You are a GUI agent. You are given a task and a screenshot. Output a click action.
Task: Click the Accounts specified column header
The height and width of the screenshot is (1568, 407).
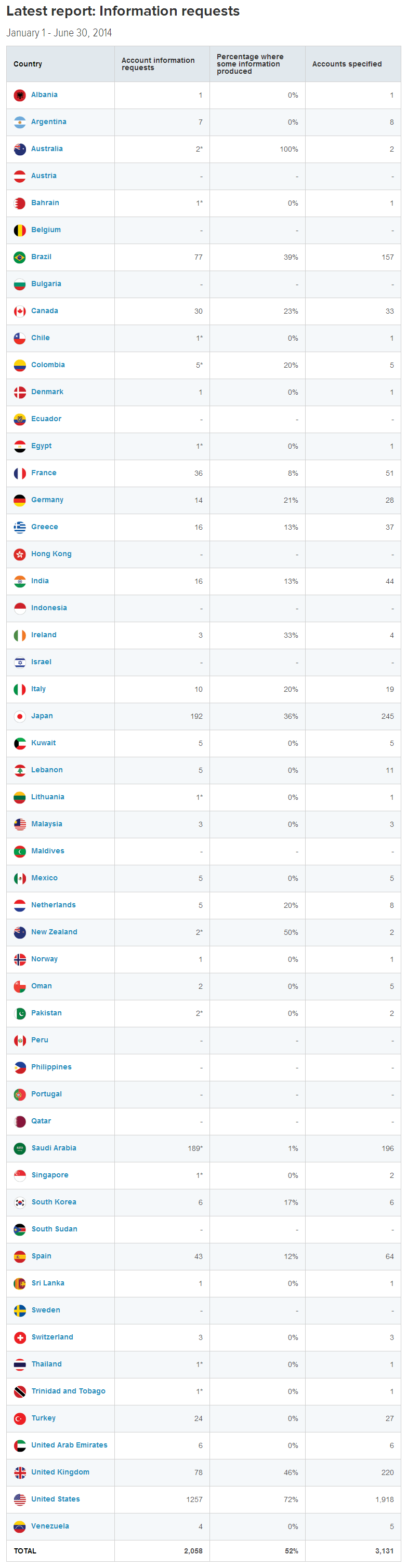point(347,64)
